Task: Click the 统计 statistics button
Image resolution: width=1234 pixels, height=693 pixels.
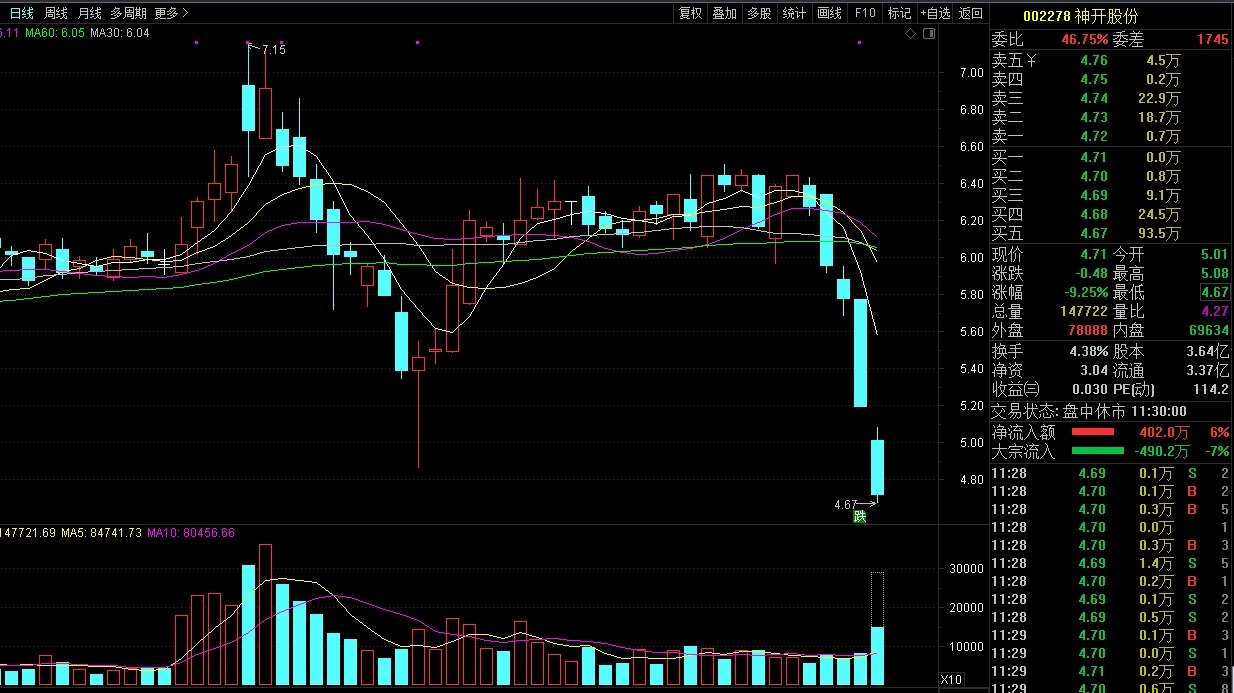Action: point(794,13)
